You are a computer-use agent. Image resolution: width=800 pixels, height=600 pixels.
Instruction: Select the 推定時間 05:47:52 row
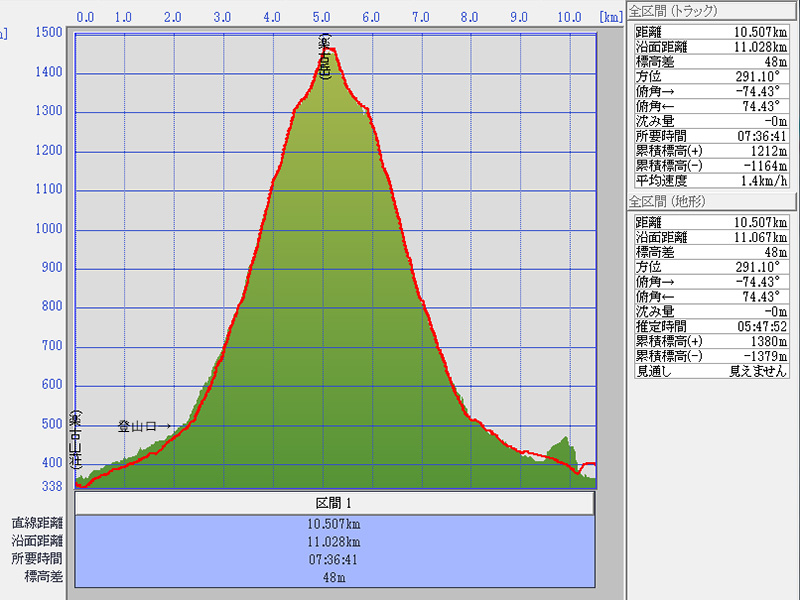pos(712,326)
